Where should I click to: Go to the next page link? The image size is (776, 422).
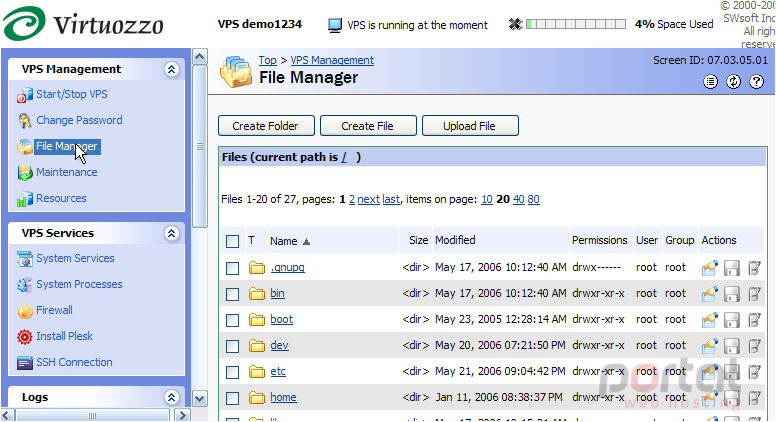coord(368,199)
